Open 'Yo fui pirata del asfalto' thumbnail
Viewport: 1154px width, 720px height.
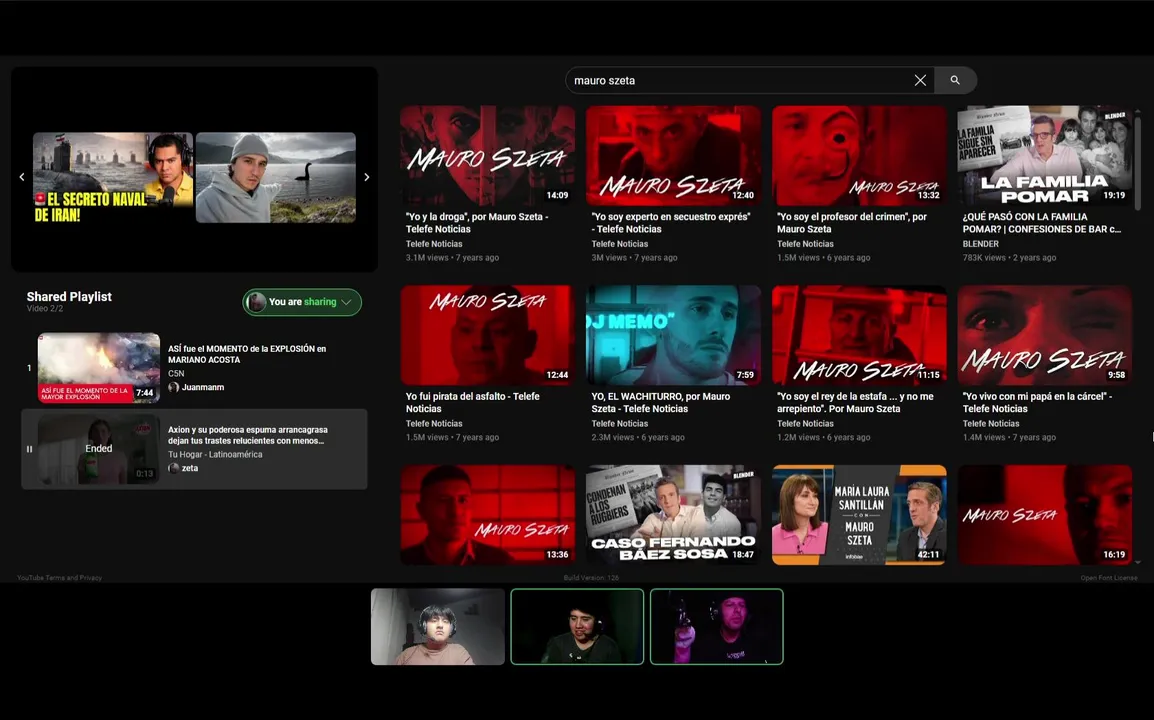[487, 335]
